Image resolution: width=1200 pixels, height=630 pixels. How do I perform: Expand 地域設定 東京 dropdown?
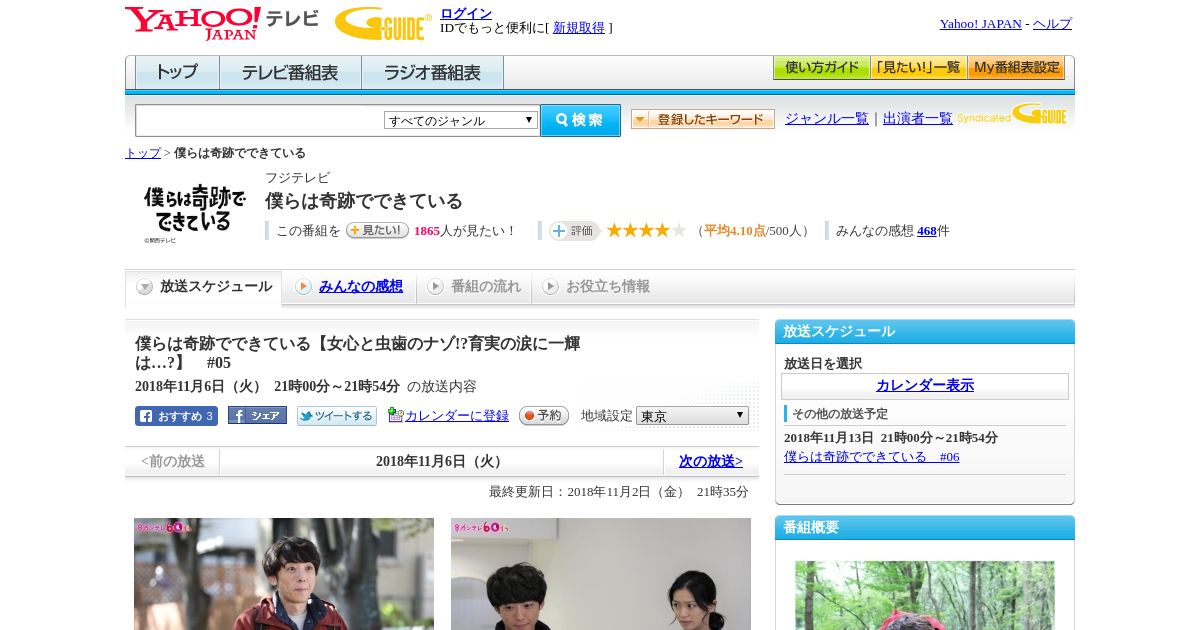click(x=692, y=416)
